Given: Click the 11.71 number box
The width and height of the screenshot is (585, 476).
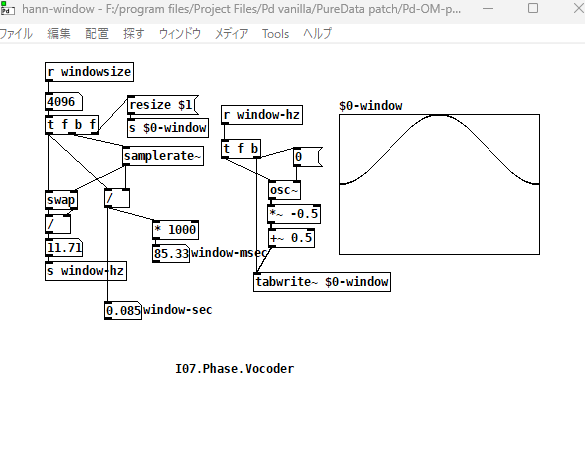Looking at the screenshot, I should (64, 247).
